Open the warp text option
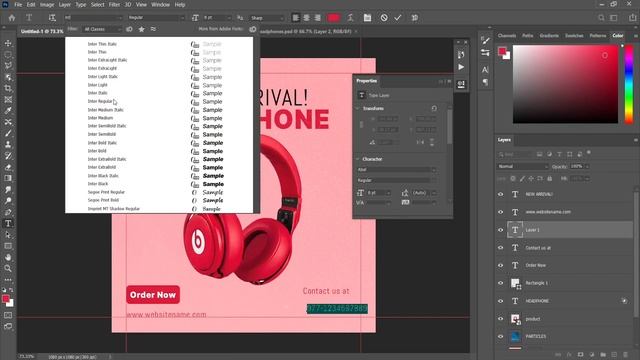 (351, 18)
